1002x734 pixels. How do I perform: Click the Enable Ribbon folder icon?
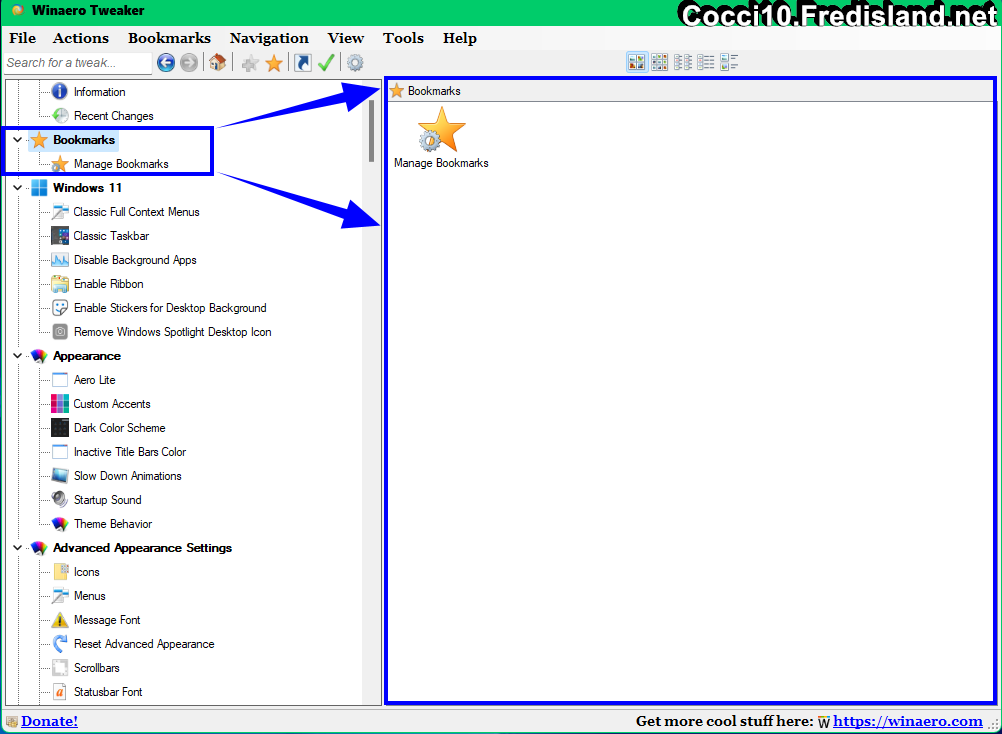point(60,284)
